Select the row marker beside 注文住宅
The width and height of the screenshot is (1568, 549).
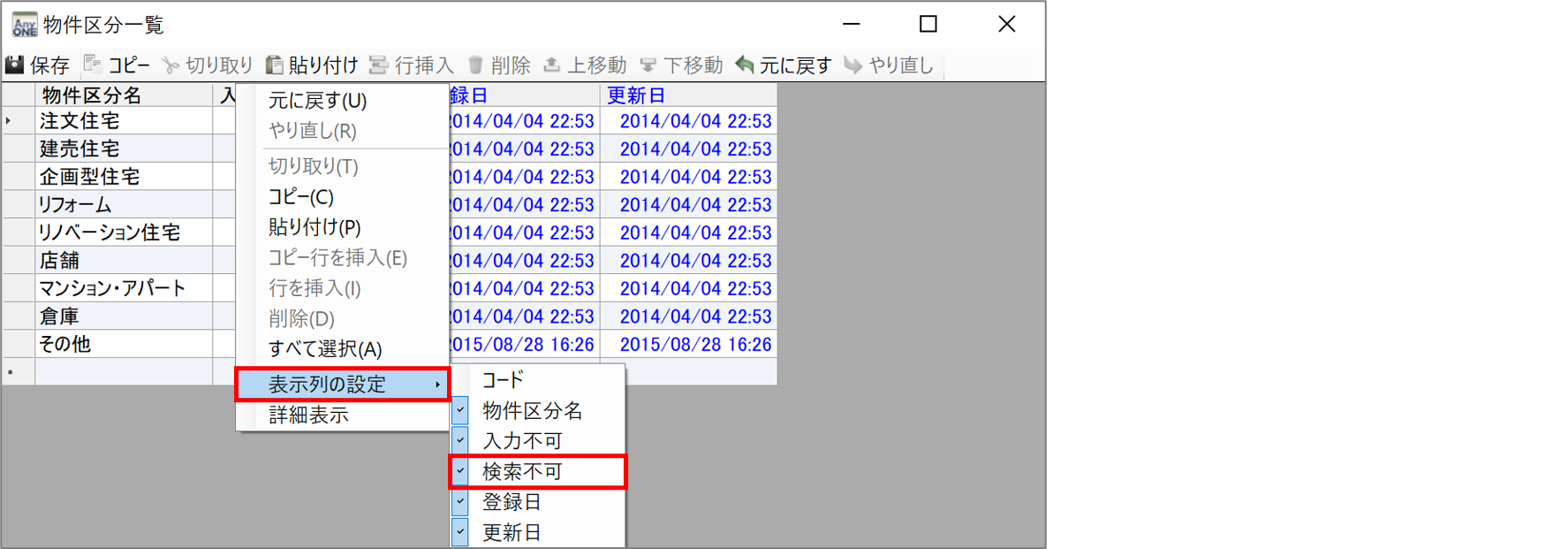[18, 121]
